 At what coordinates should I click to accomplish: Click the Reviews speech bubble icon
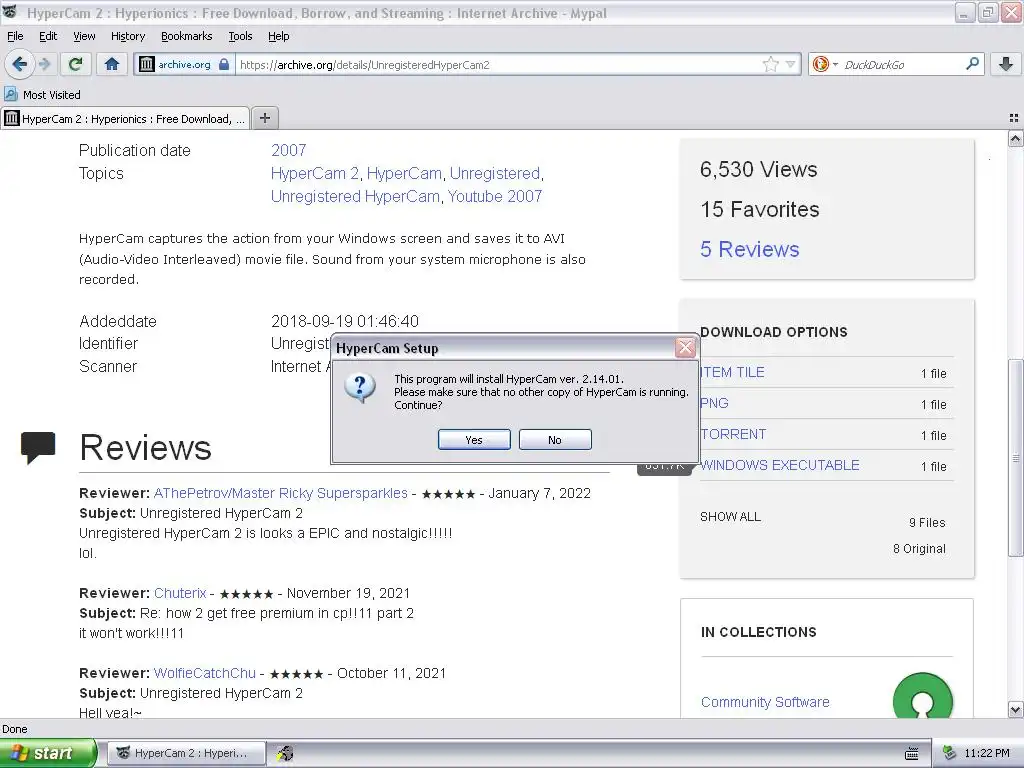pyautogui.click(x=38, y=447)
